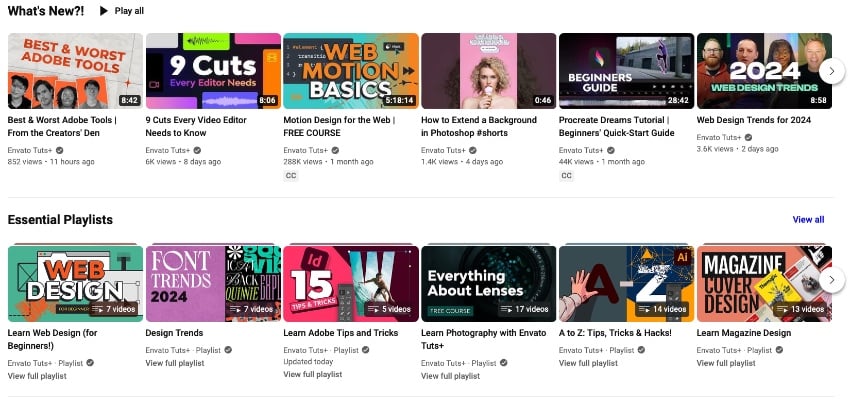This screenshot has width=850, height=404.
Task: Open the Best & Worst Adobe Tools thumbnail
Action: pos(75,71)
